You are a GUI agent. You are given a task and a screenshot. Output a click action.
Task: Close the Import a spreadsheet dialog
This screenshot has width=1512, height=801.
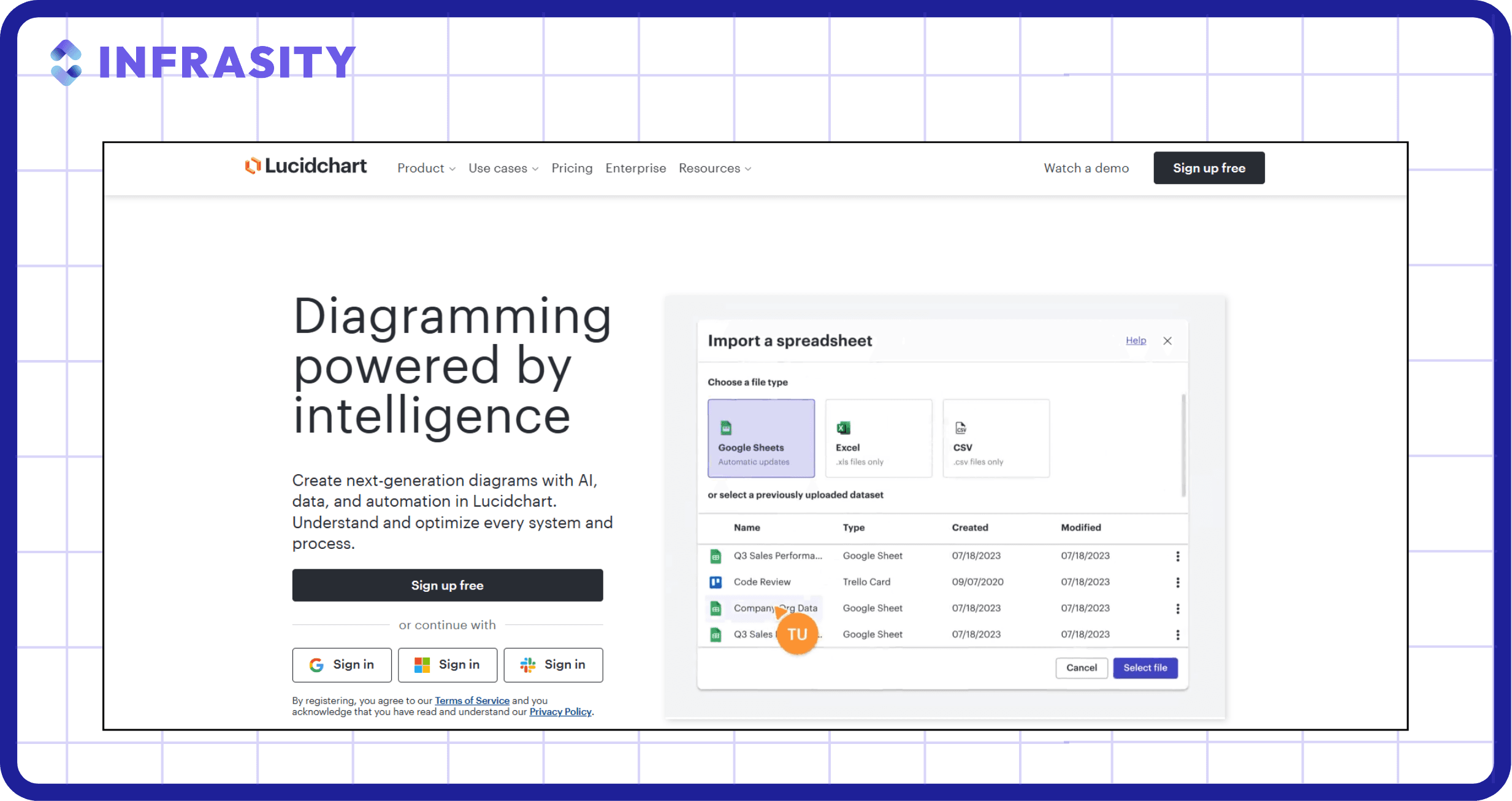(1167, 341)
